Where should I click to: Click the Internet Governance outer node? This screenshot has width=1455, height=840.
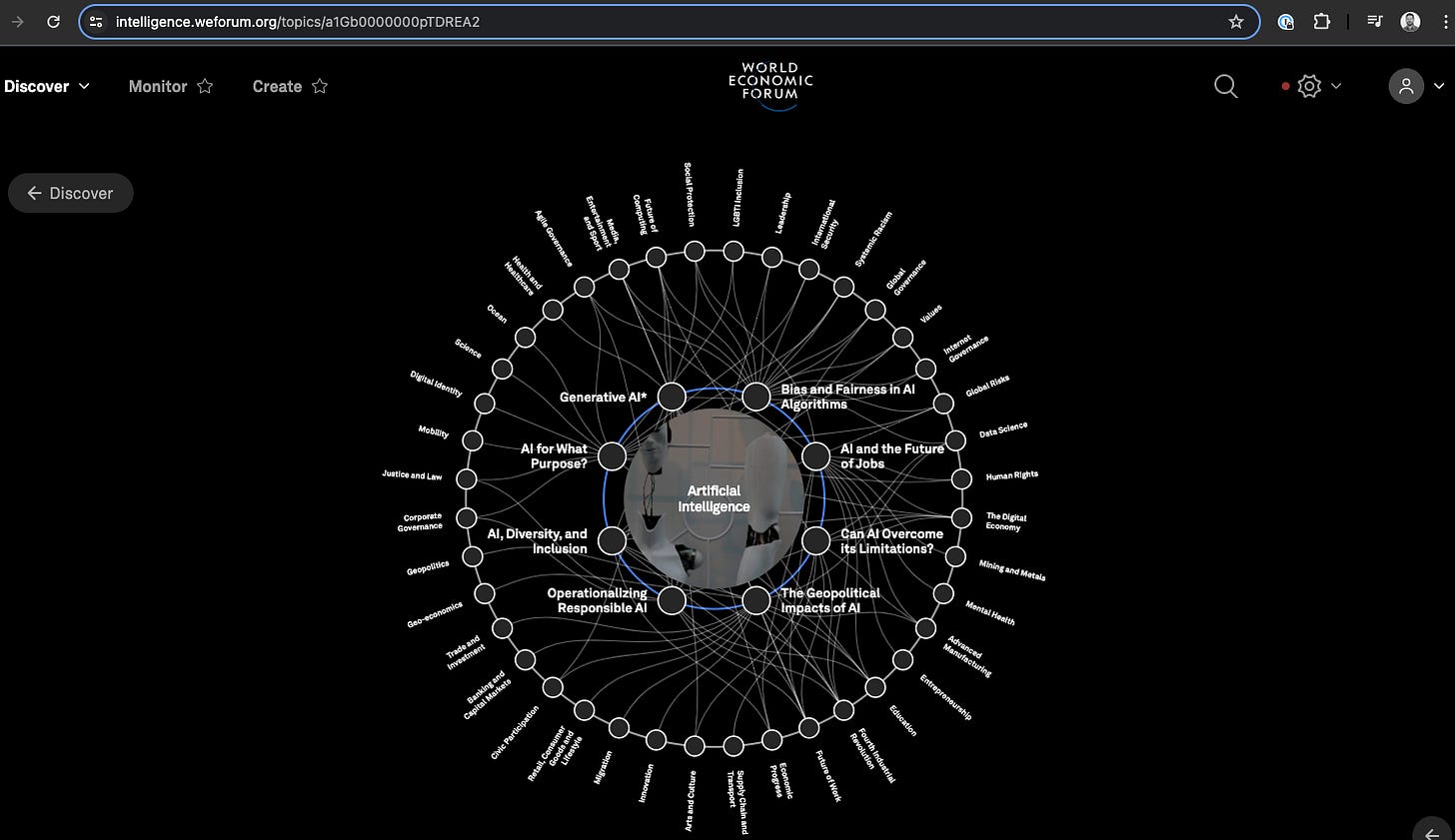[x=926, y=370]
